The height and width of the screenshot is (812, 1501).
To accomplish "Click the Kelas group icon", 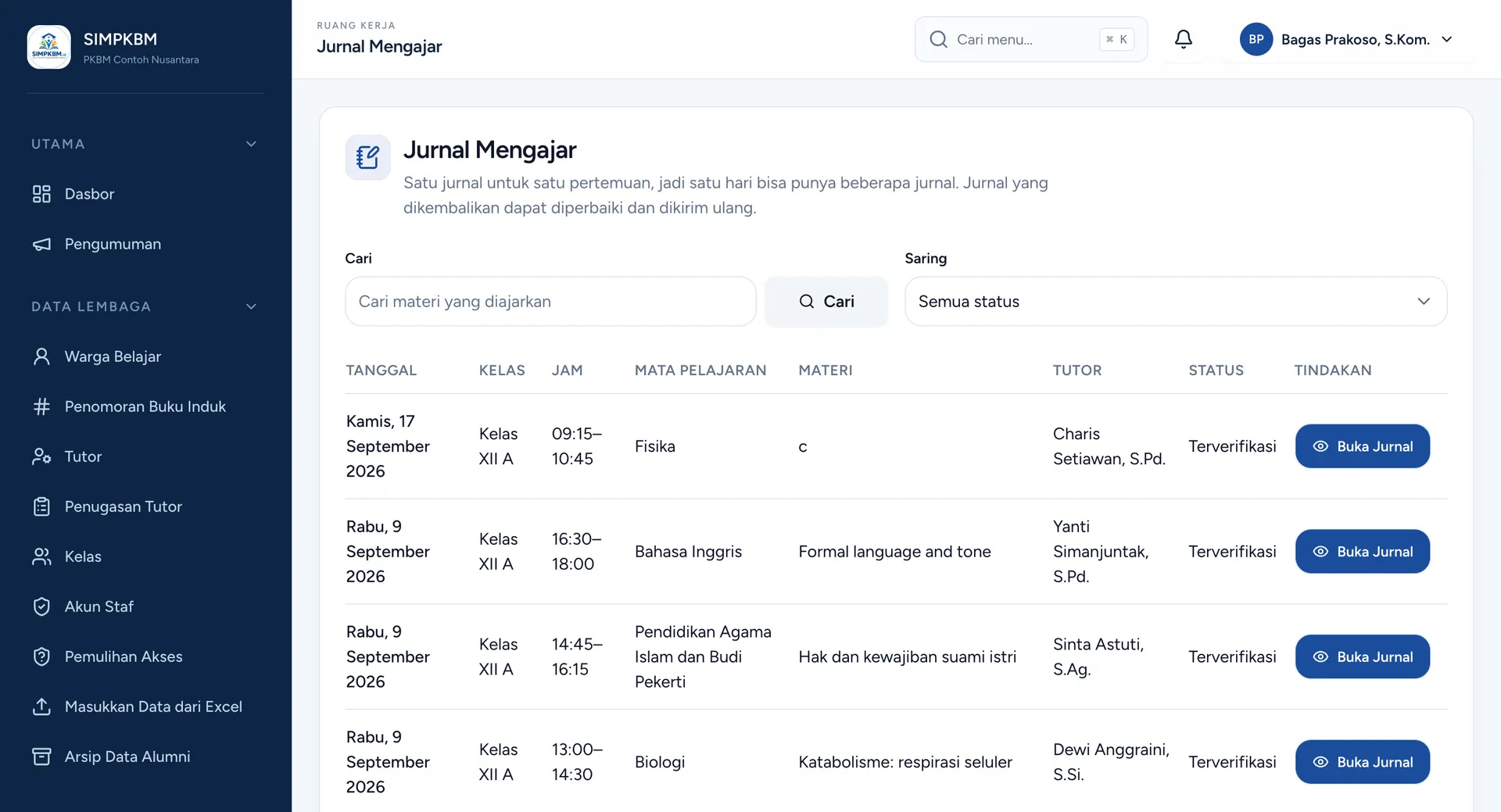I will (x=41, y=556).
